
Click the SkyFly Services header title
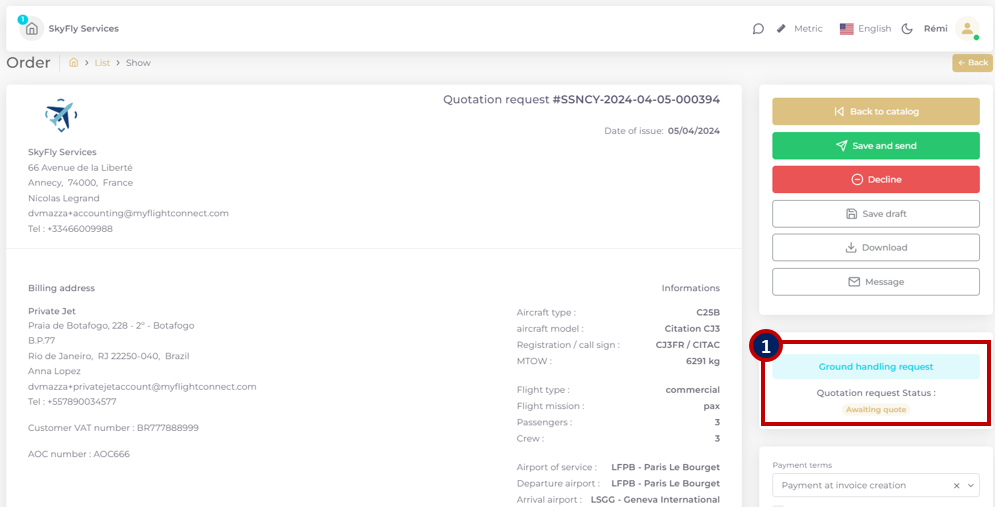click(84, 29)
